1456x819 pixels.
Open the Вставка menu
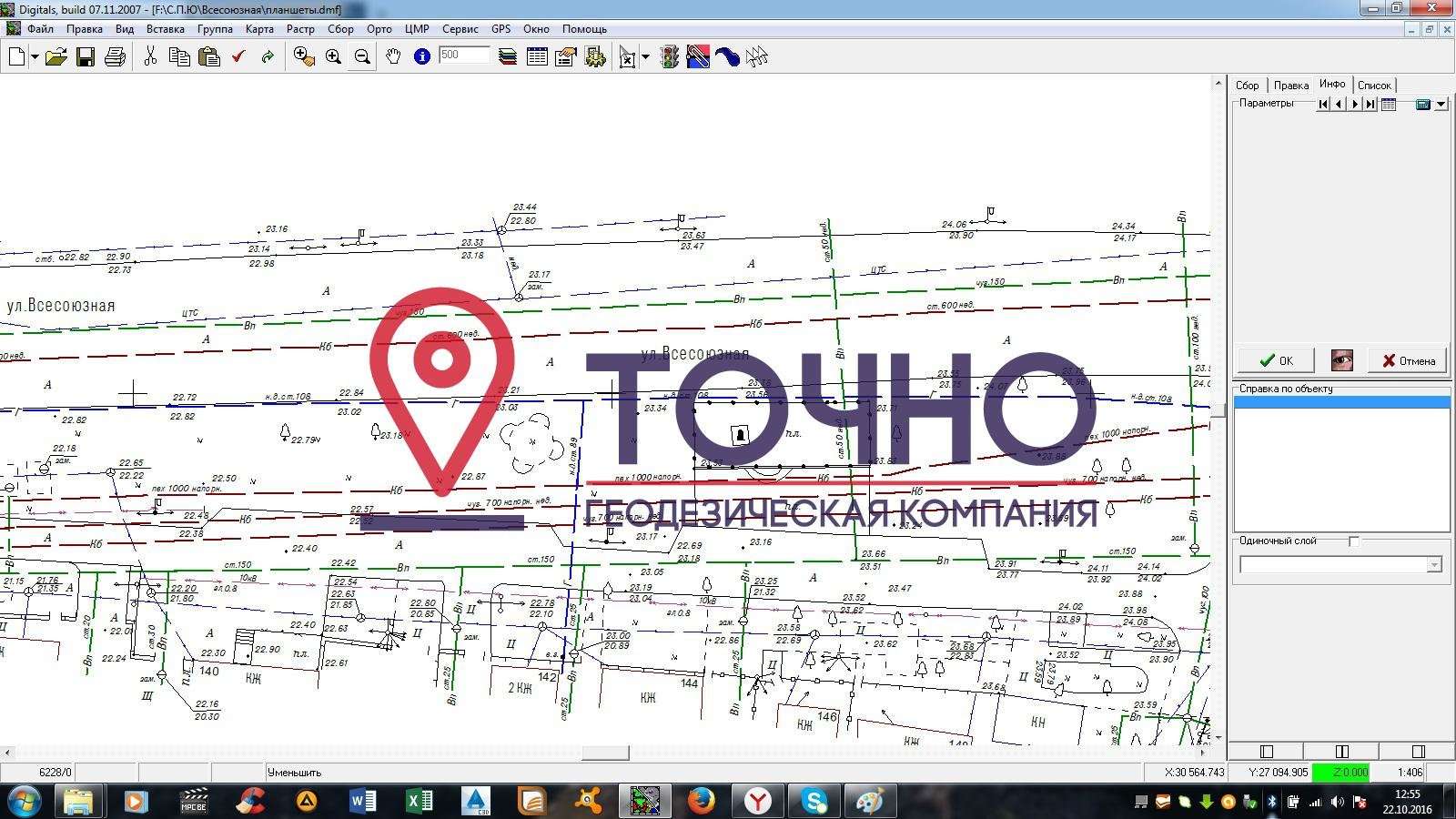(166, 29)
